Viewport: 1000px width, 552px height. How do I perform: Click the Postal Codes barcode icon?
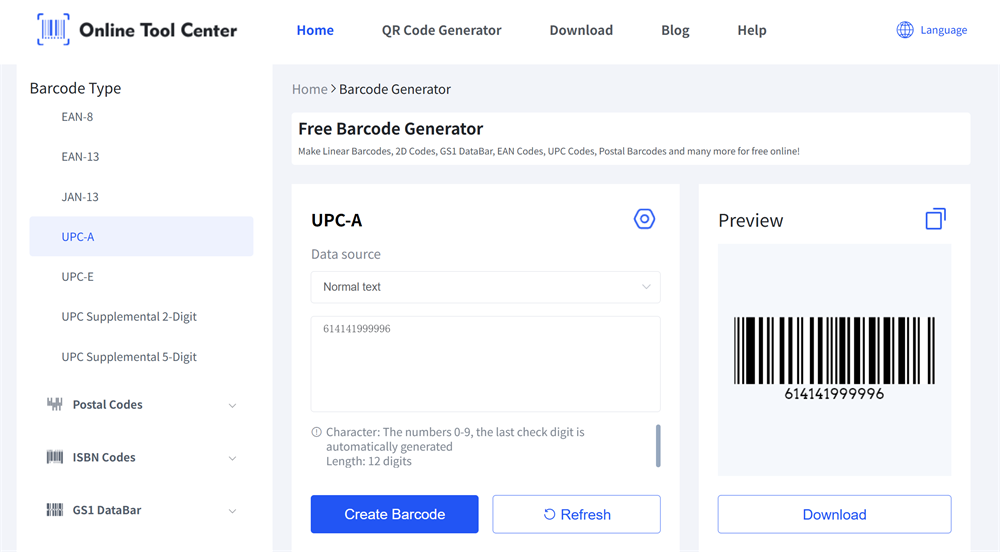[55, 404]
